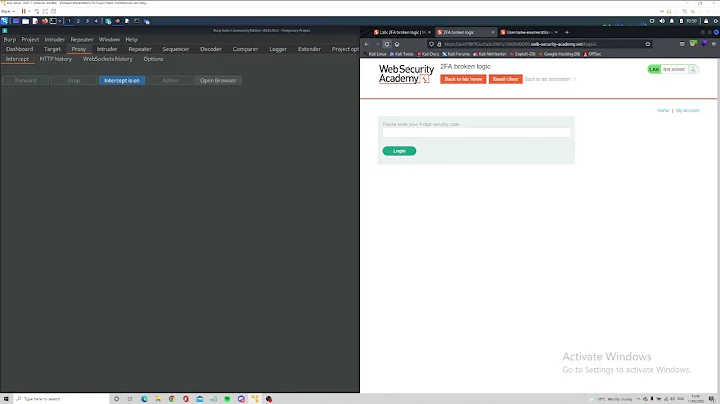Open the Exploit-DB bookmark

[523, 54]
